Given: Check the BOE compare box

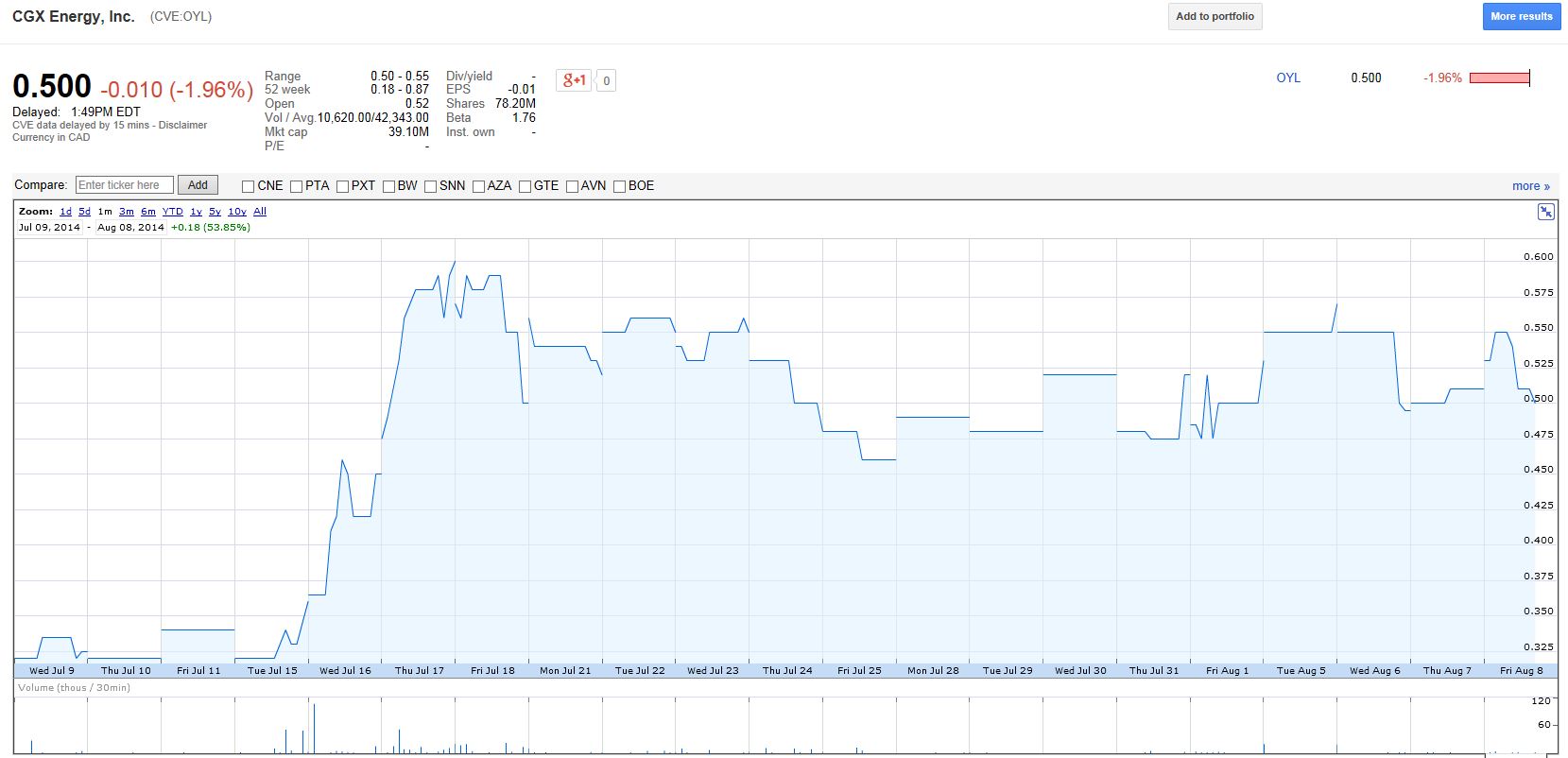Looking at the screenshot, I should click(620, 186).
